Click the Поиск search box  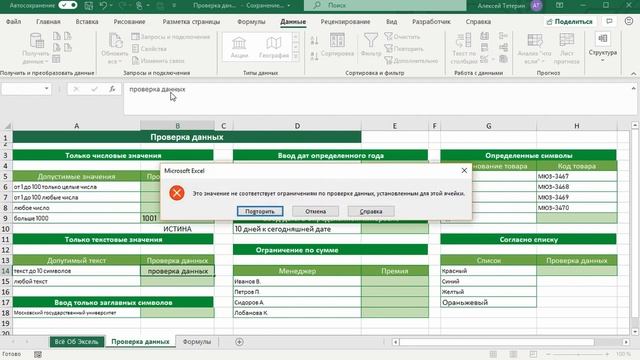385,5
